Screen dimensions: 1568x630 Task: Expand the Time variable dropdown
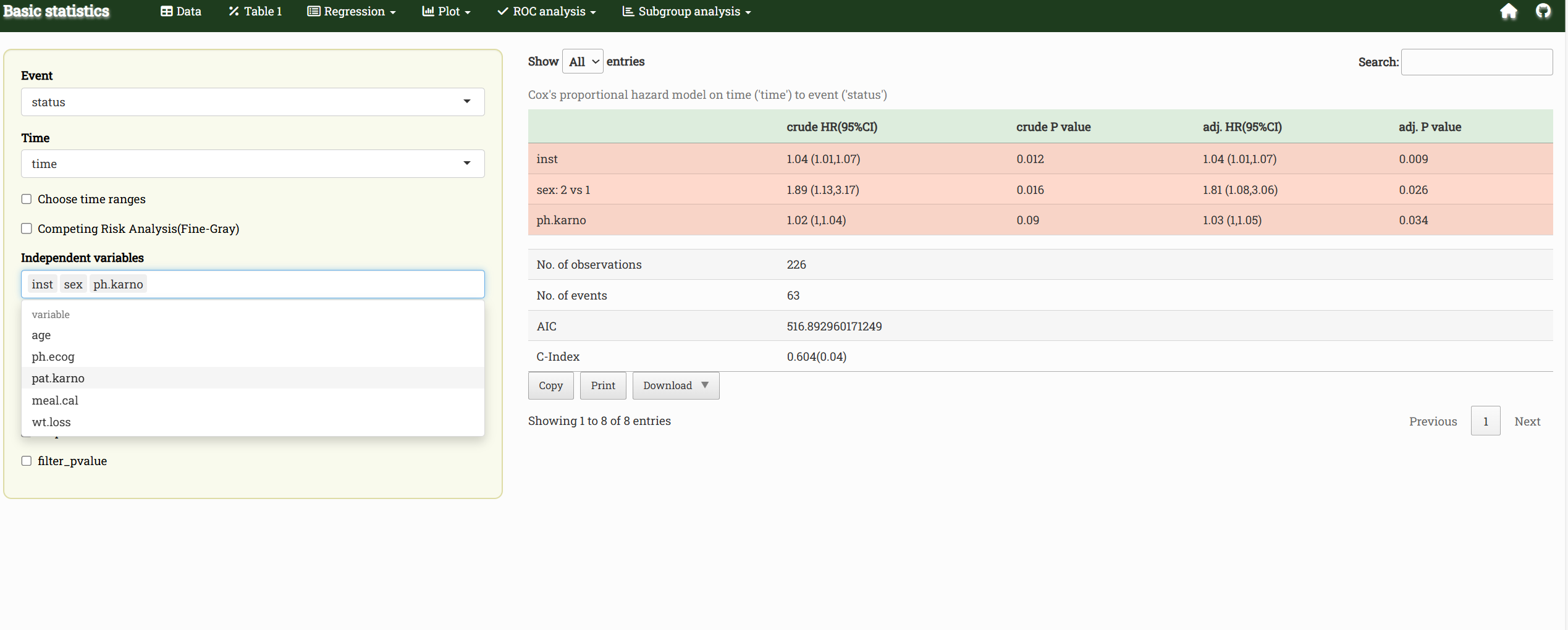pyautogui.click(x=253, y=164)
